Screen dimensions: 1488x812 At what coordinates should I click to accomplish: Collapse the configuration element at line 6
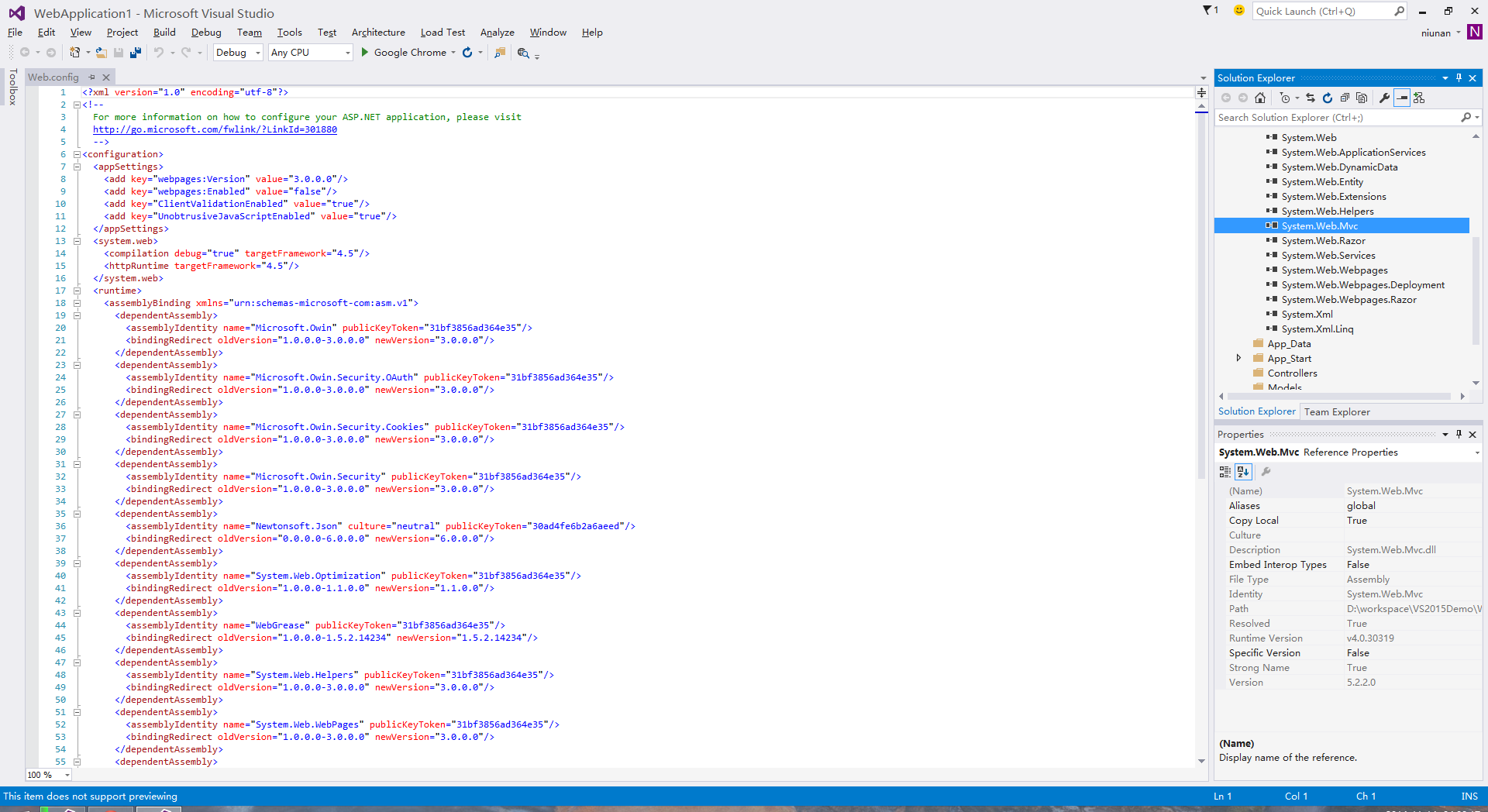(77, 154)
